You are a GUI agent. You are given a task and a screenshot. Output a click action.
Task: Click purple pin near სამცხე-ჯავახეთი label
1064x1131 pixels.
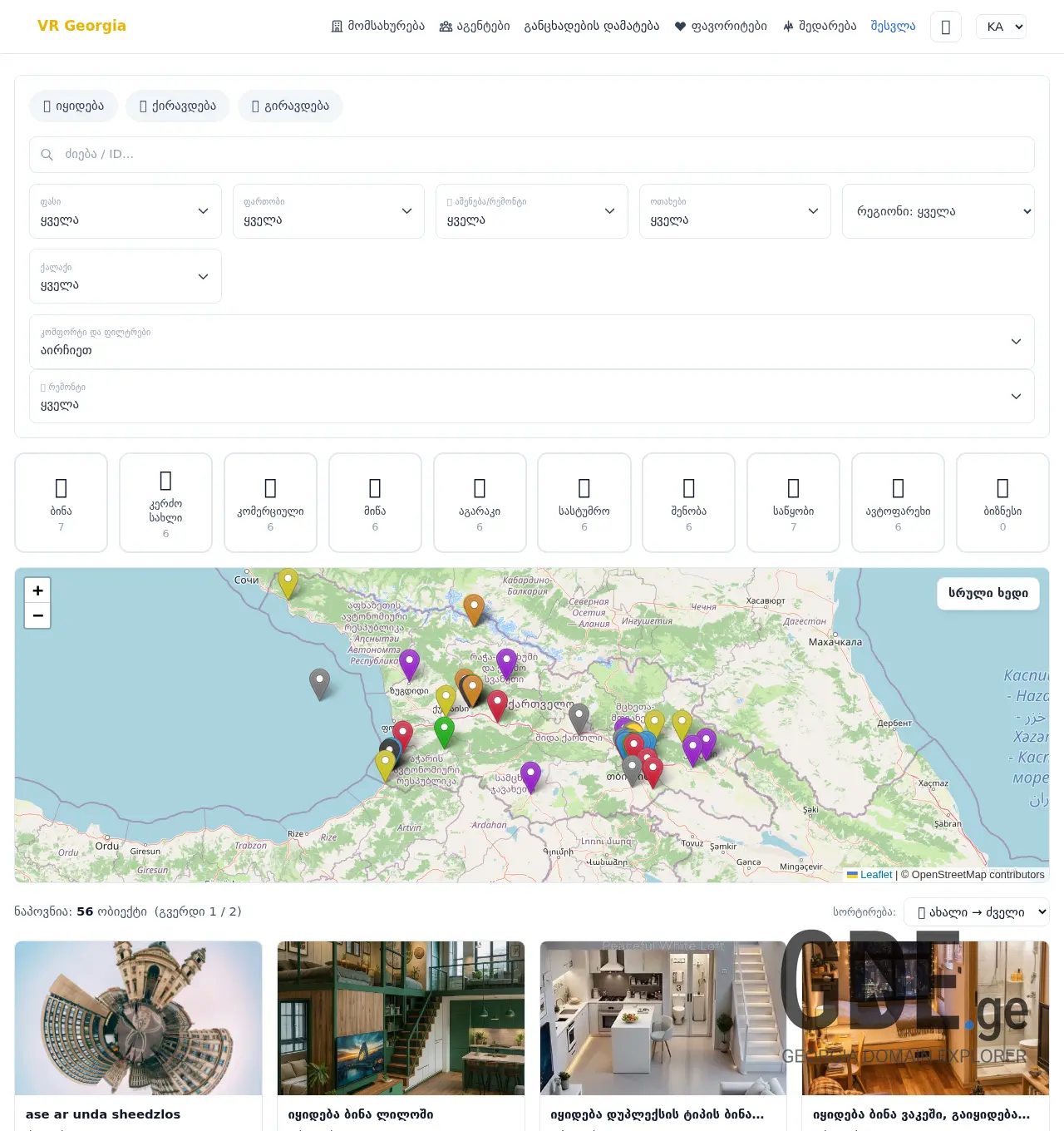(530, 777)
